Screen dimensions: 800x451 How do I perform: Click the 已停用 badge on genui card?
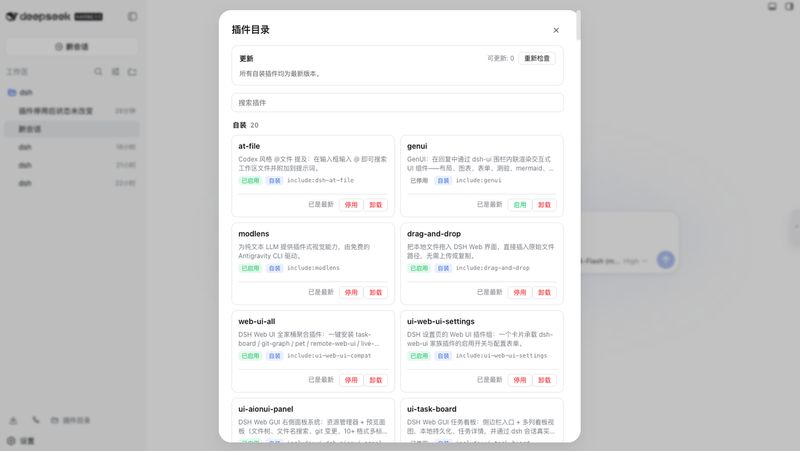click(x=419, y=181)
